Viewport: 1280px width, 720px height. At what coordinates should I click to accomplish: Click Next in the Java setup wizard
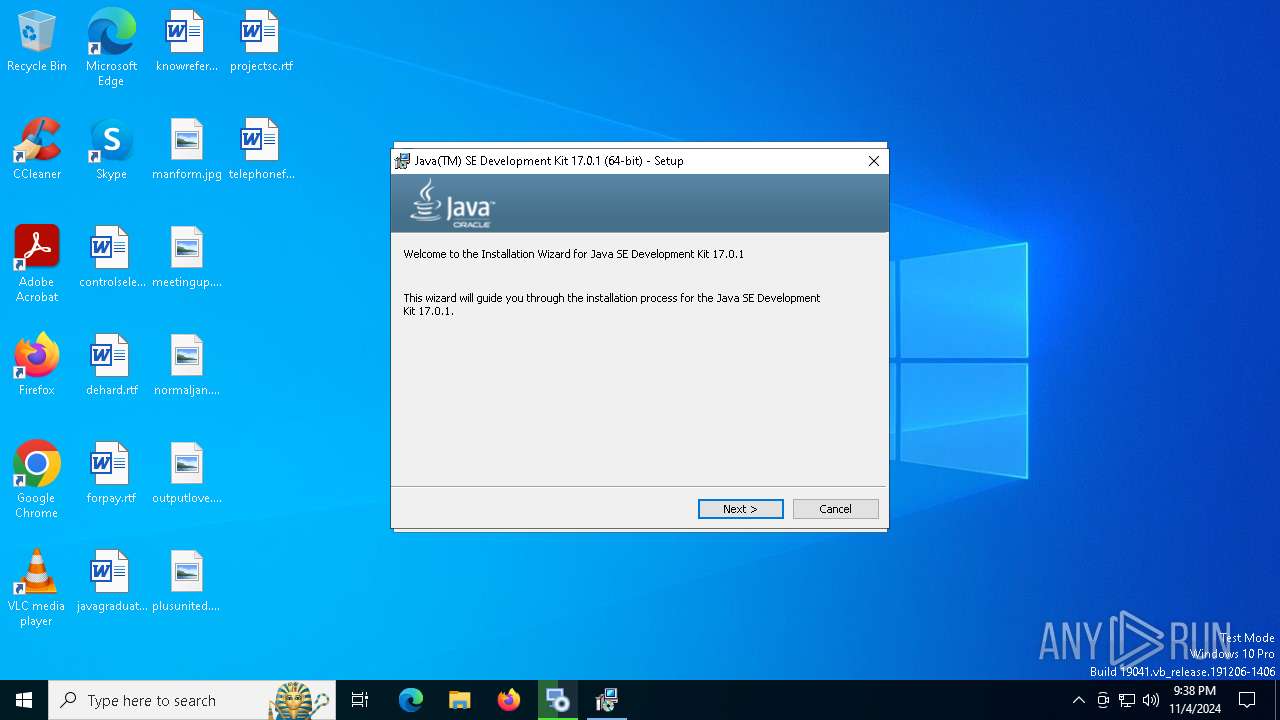pyautogui.click(x=741, y=509)
